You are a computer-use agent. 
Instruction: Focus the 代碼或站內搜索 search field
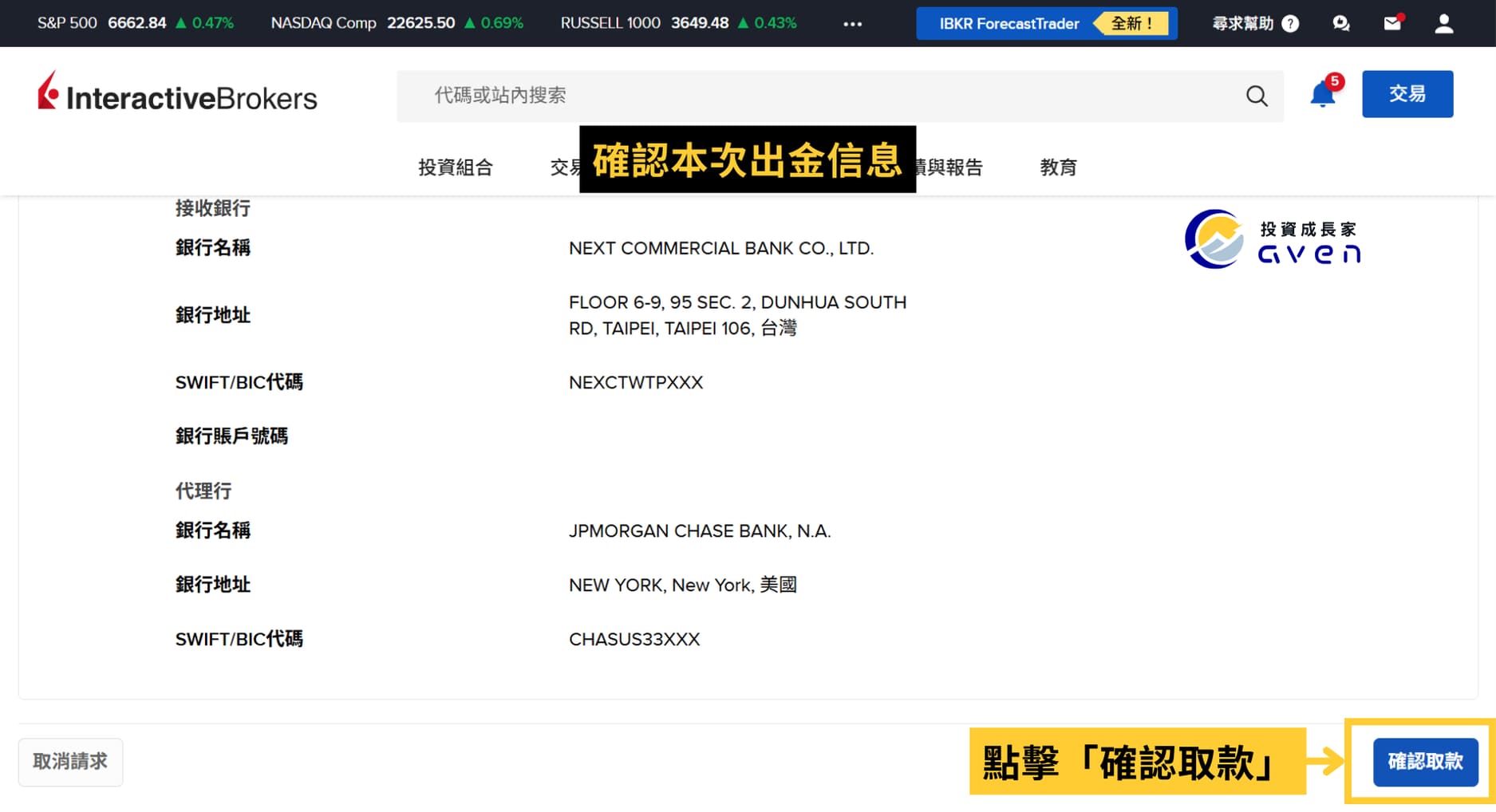tap(814, 96)
